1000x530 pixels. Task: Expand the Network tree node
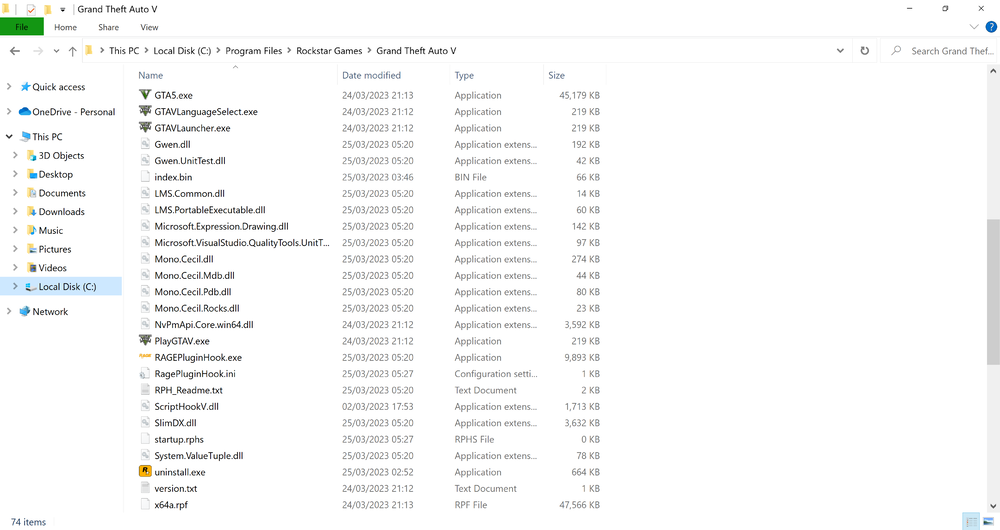point(9,311)
